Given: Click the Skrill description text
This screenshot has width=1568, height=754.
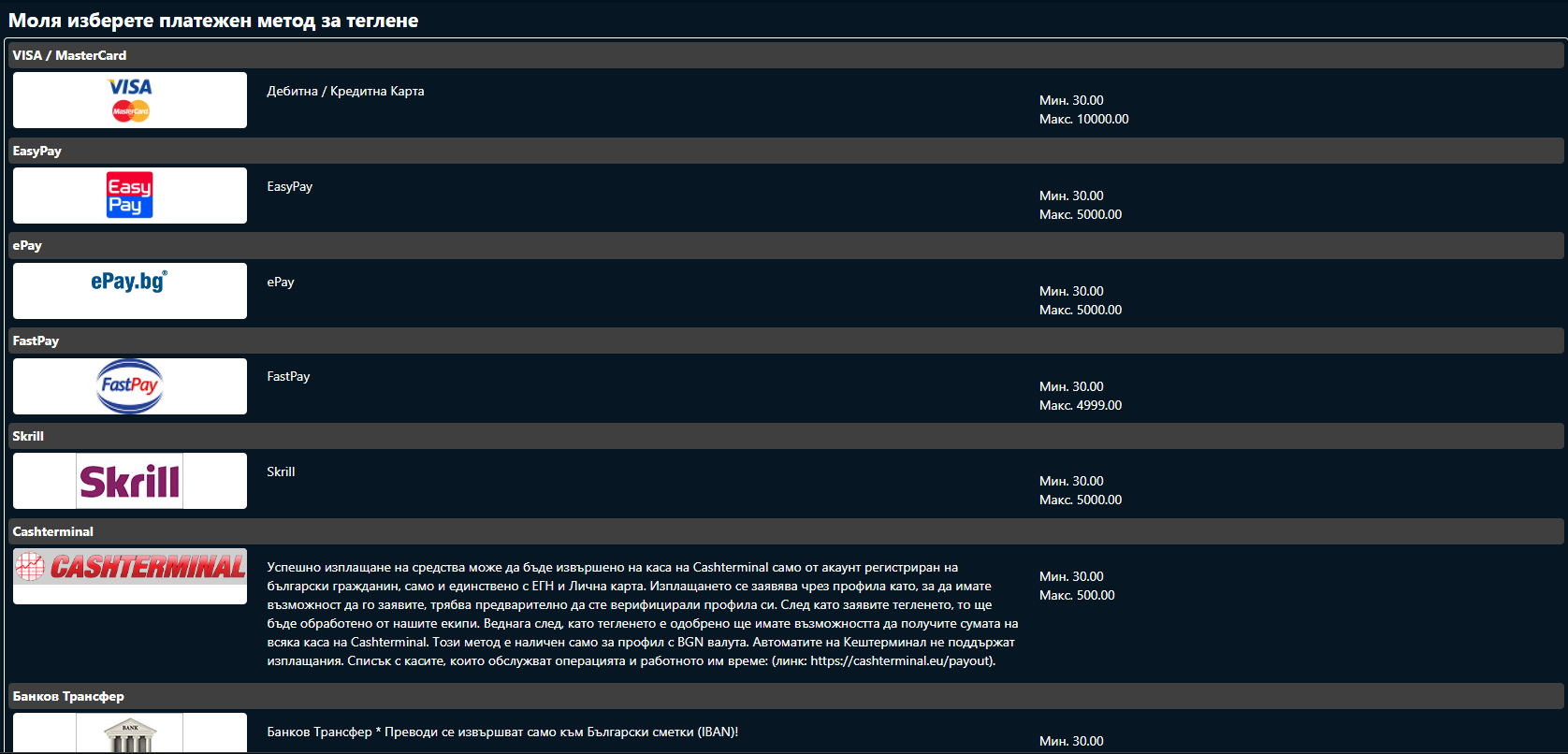Looking at the screenshot, I should tap(281, 471).
